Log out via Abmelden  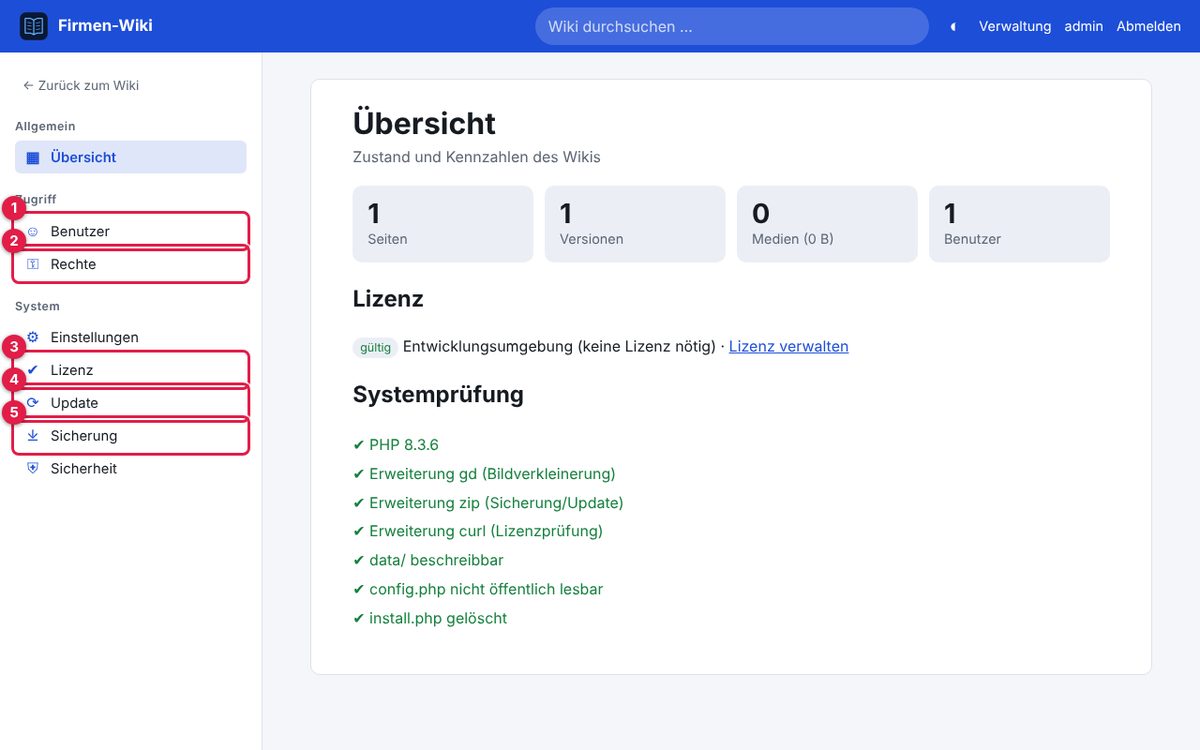pyautogui.click(x=1149, y=26)
